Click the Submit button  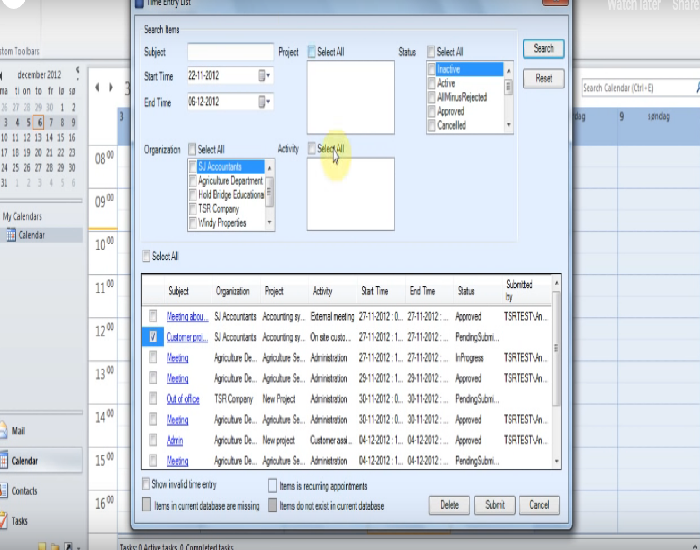(495, 505)
